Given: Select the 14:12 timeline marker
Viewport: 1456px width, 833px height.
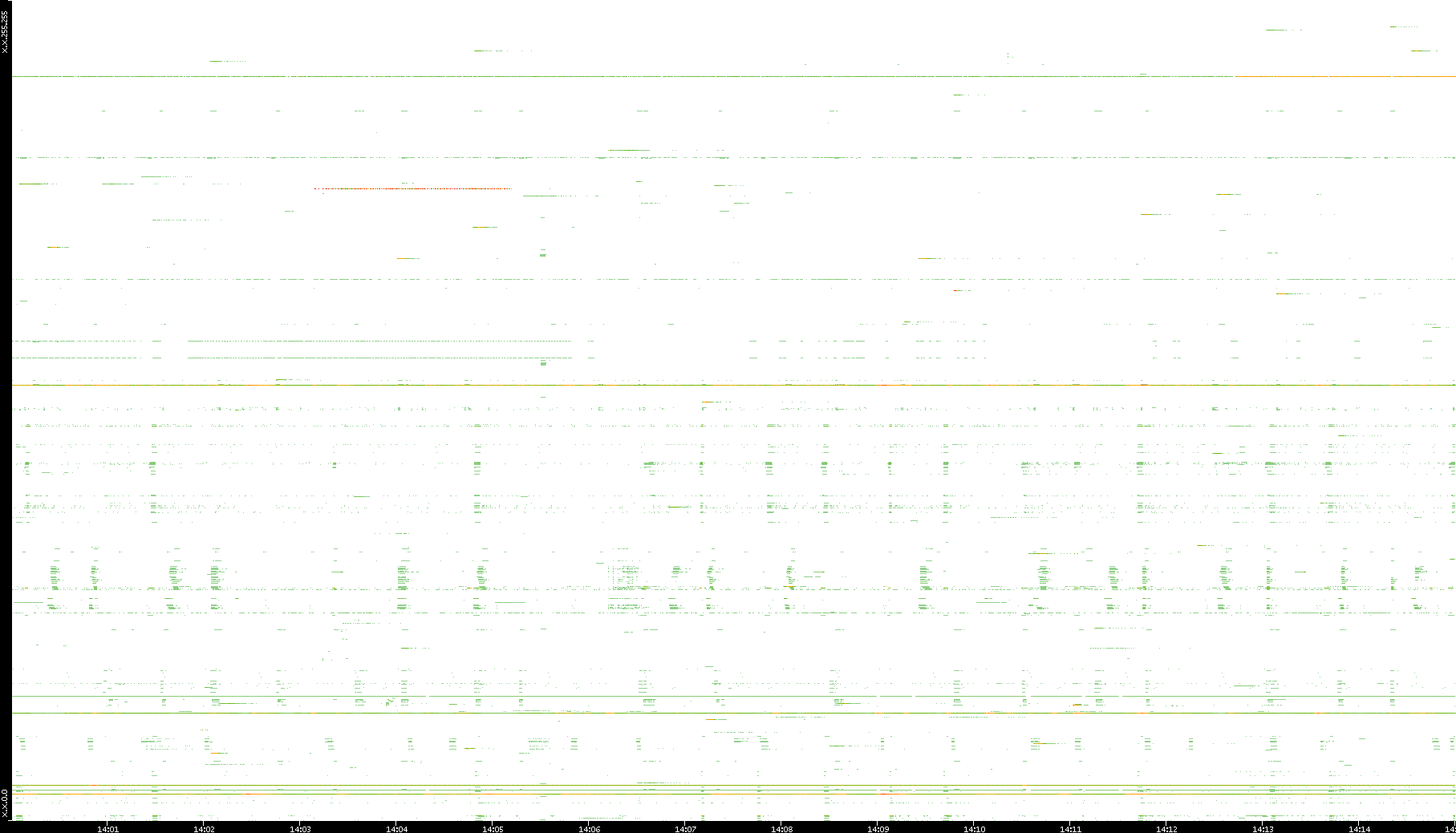Looking at the screenshot, I should click(x=1166, y=829).
